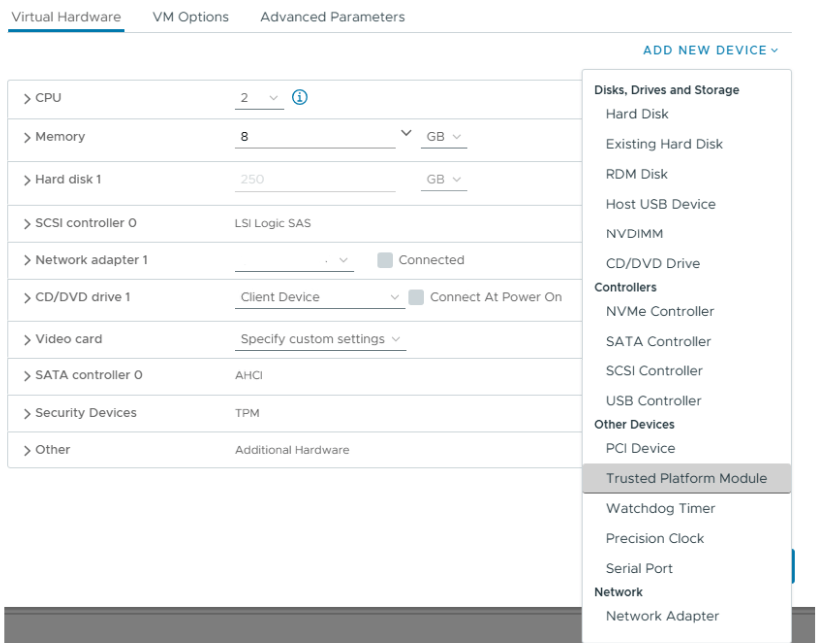This screenshot has width=816, height=643.
Task: Expand the SCSI controller 0 row
Action: point(26,223)
